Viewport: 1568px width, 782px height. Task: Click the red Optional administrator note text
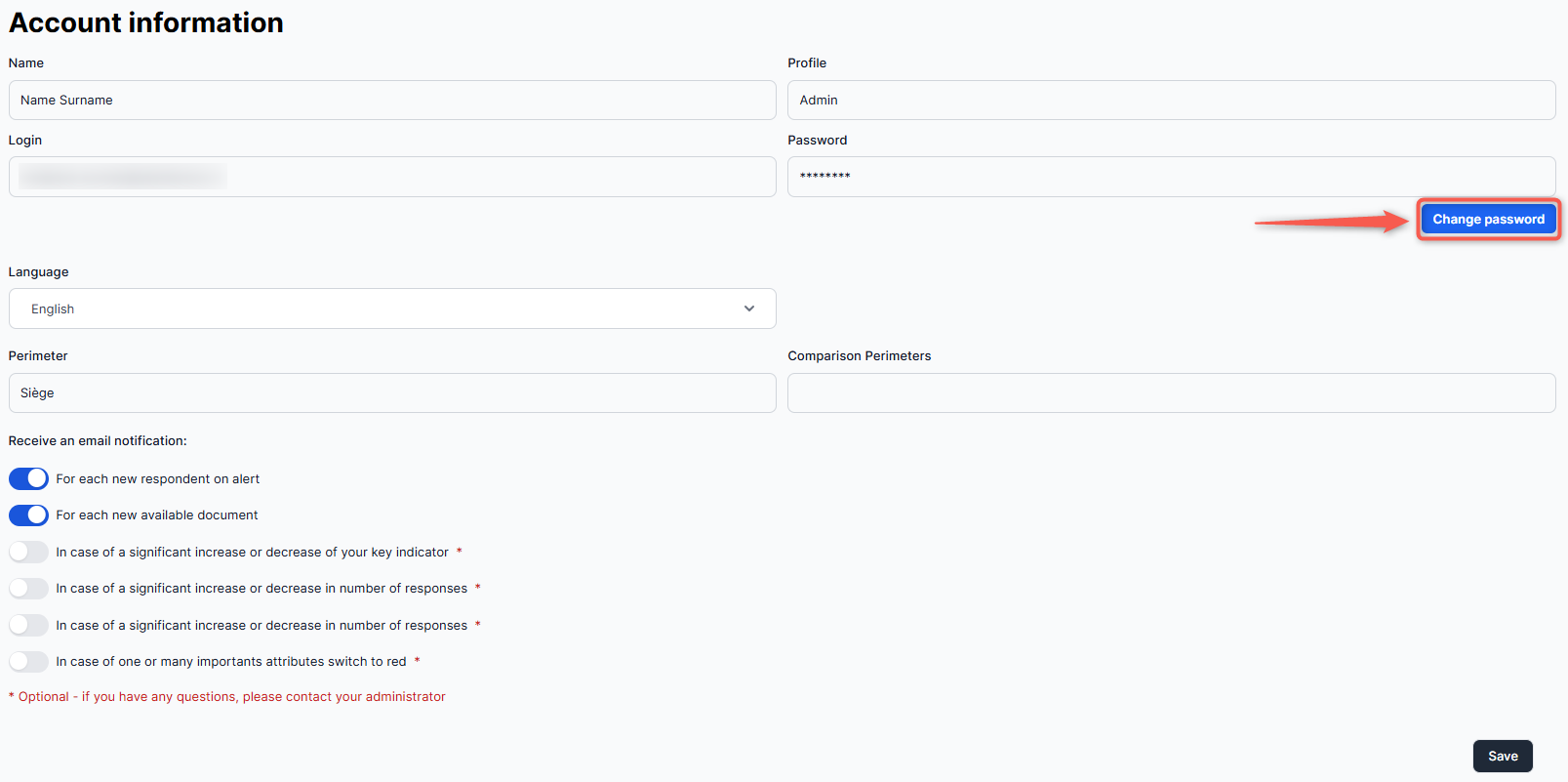click(x=227, y=696)
